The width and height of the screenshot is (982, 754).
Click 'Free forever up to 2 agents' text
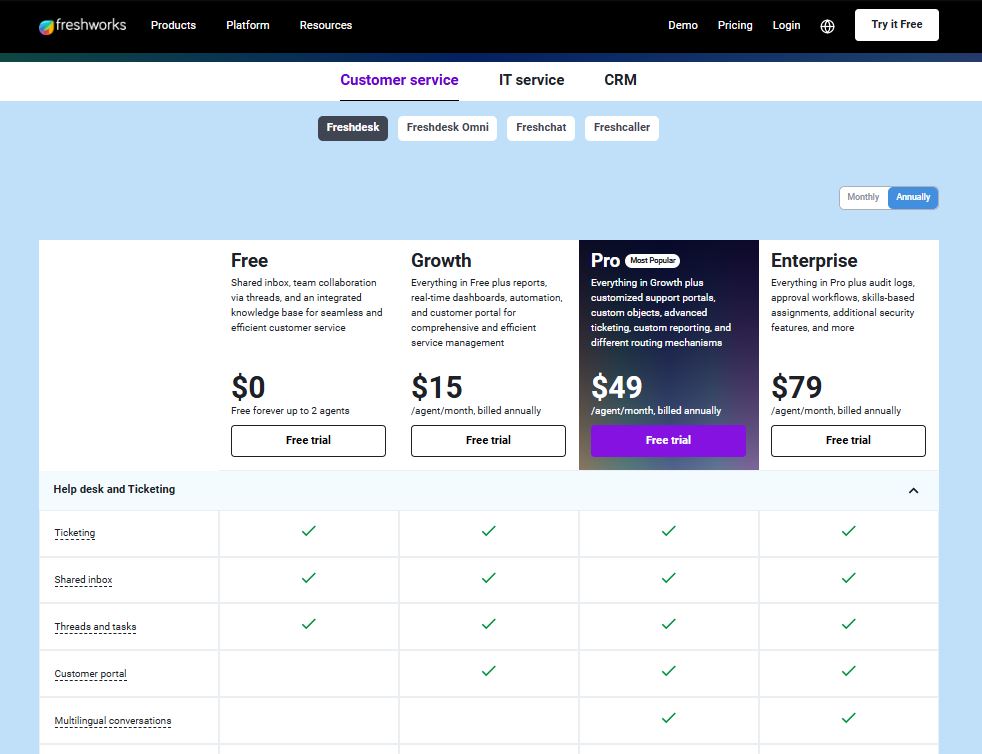coord(290,411)
